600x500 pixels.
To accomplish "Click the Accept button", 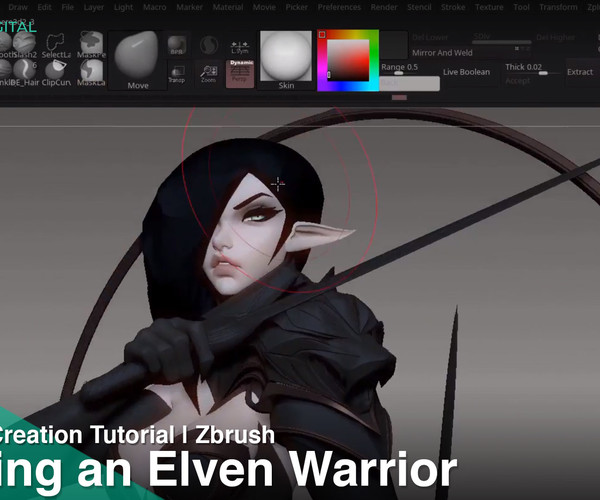I will pyautogui.click(x=518, y=81).
